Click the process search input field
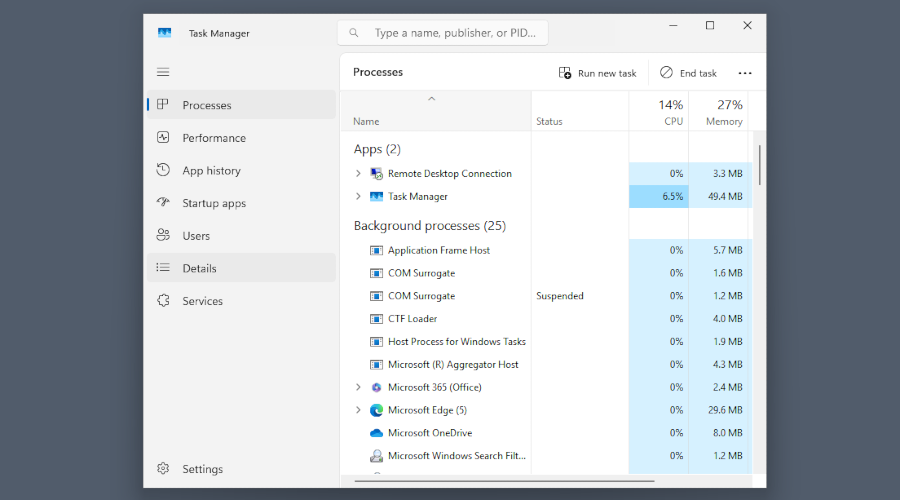Image resolution: width=900 pixels, height=500 pixels. pos(443,33)
